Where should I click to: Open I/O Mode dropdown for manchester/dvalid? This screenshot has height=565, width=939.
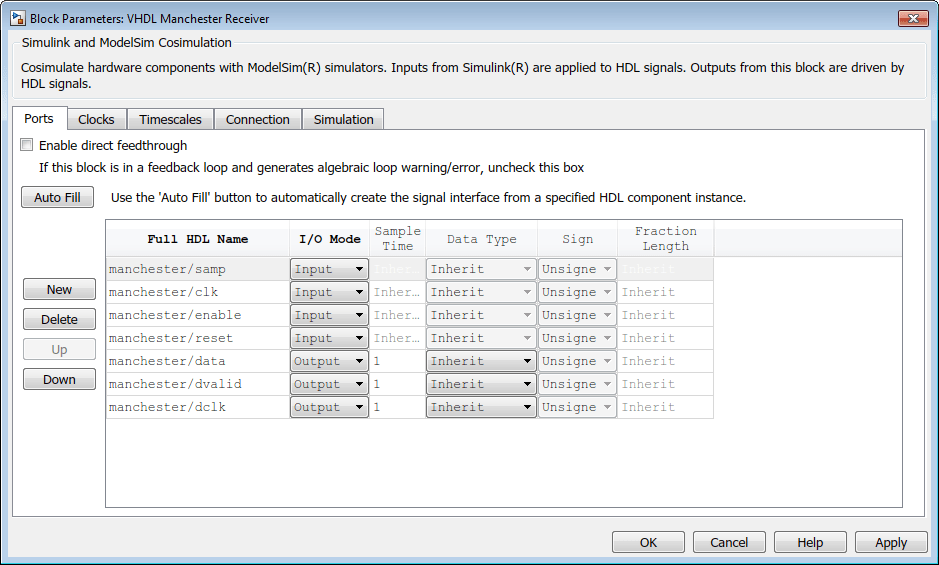coord(329,384)
